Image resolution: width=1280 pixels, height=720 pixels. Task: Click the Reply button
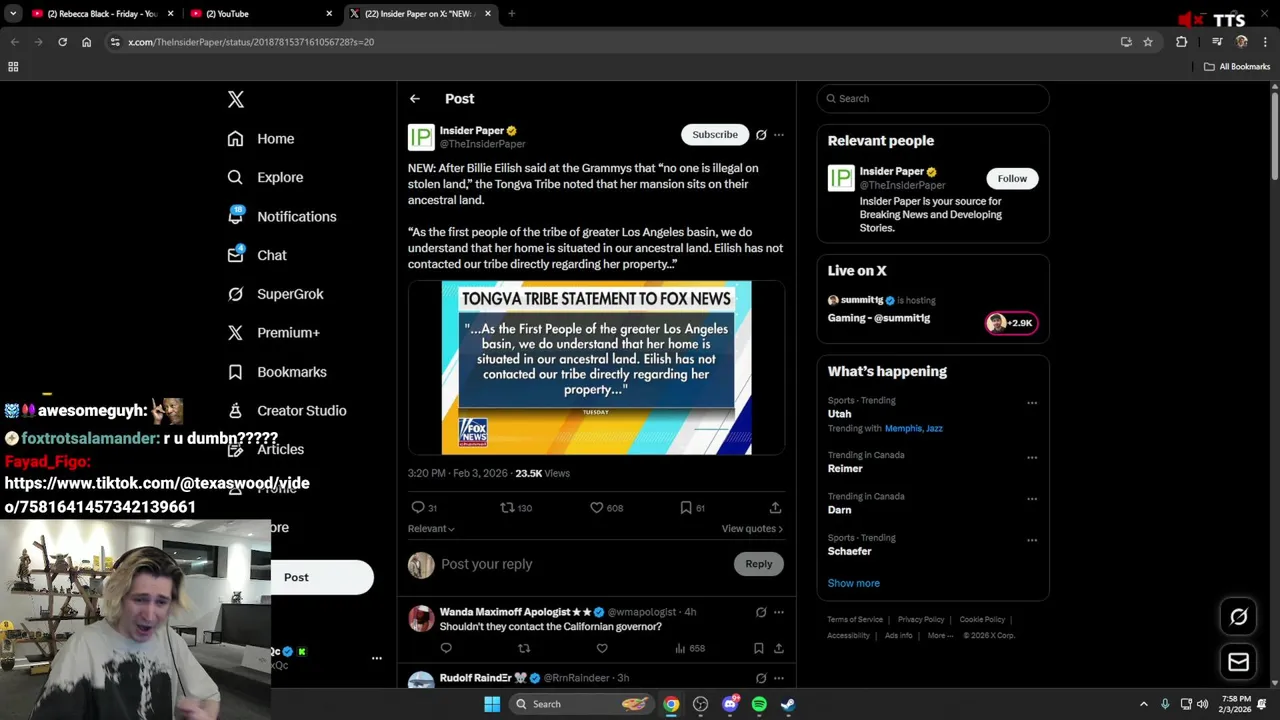click(759, 564)
